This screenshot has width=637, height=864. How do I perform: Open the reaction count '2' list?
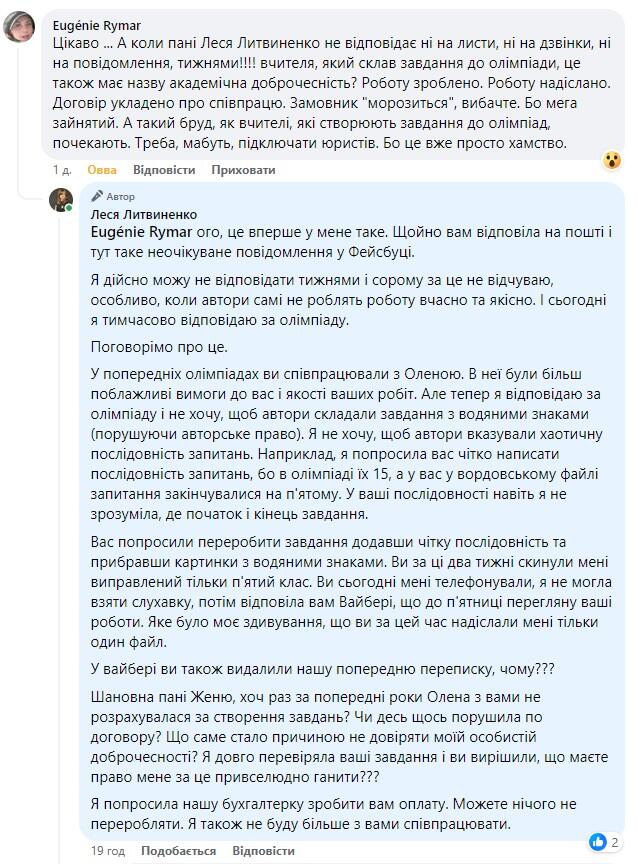614,842
